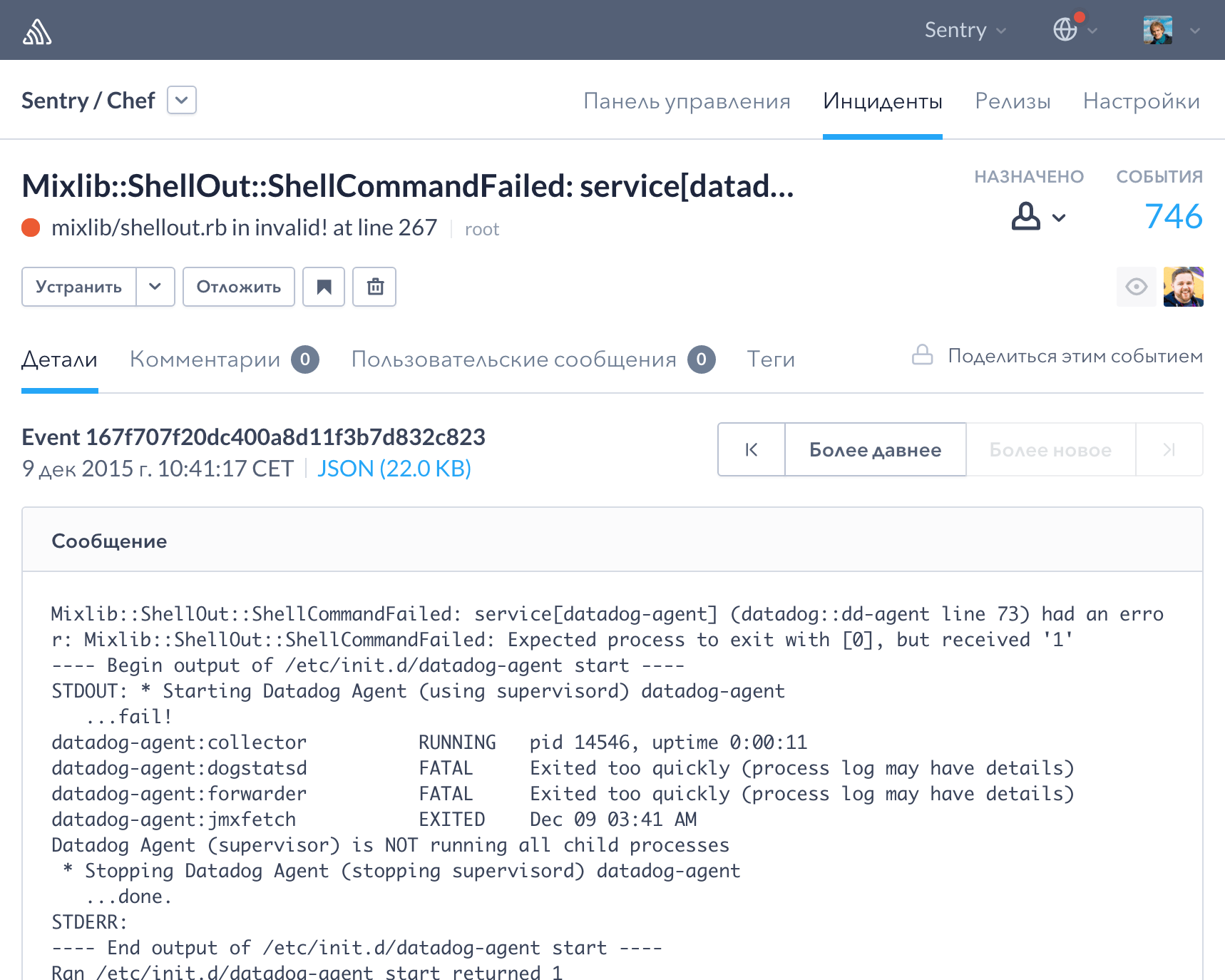Click the datadog-agent:forwarder FATAL line
The image size is (1225, 980).
pos(563,794)
